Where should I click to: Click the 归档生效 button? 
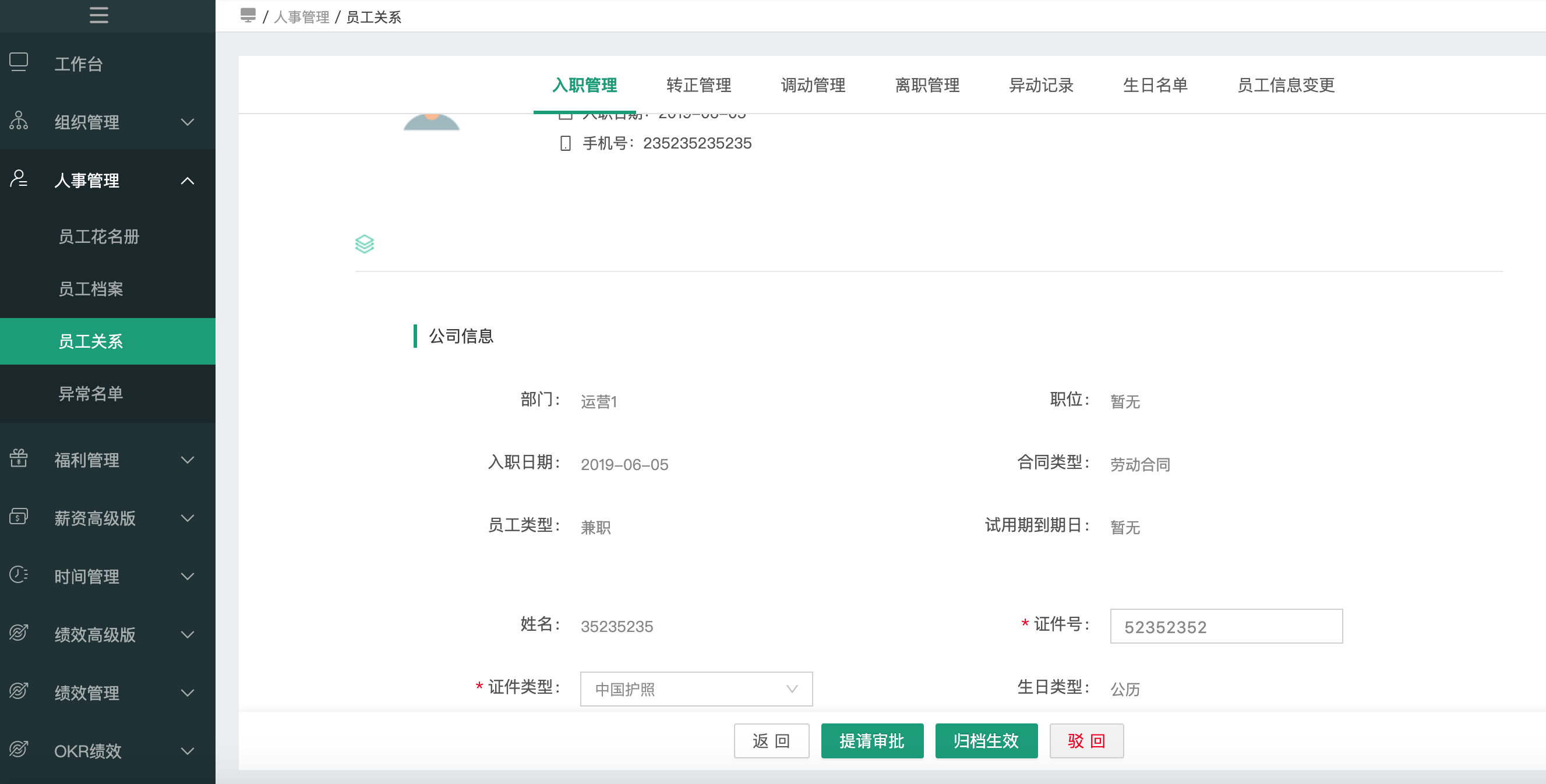986,741
